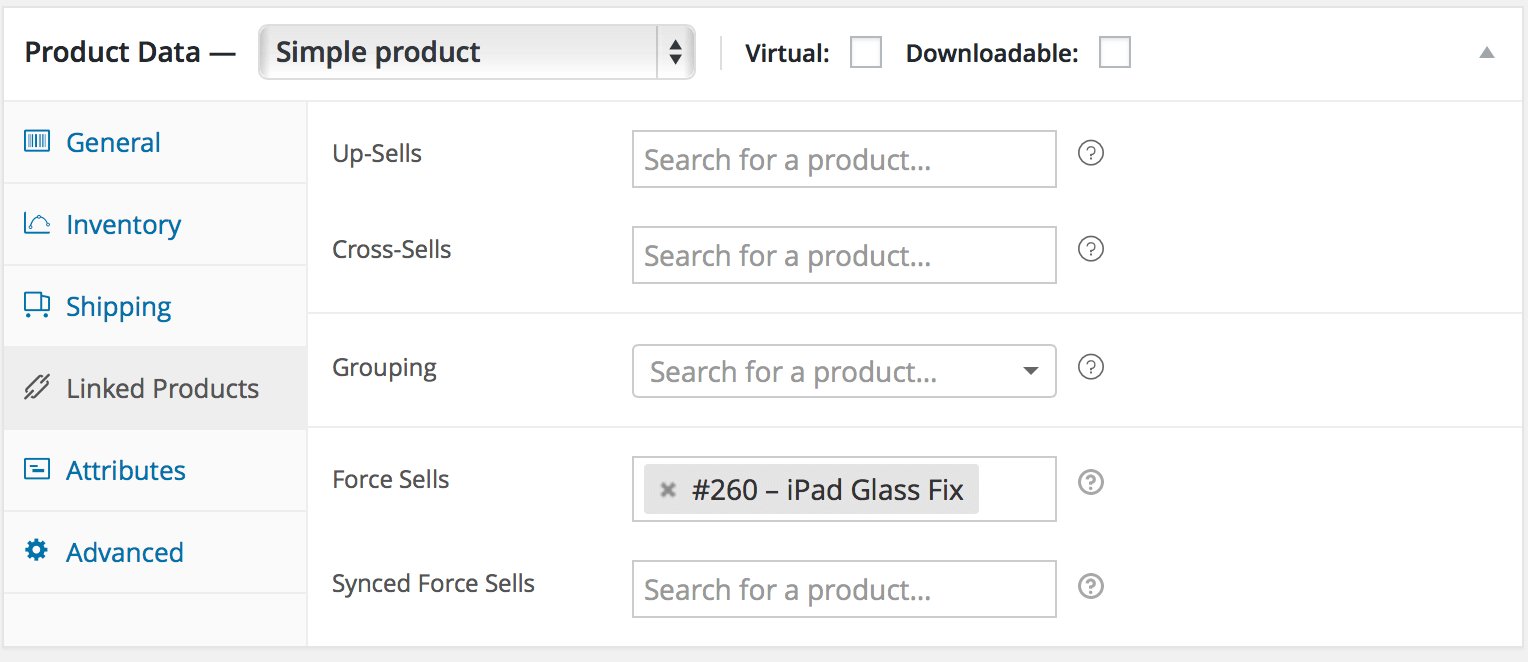This screenshot has width=1528, height=662.
Task: Open the Inventory tab
Action: [123, 224]
